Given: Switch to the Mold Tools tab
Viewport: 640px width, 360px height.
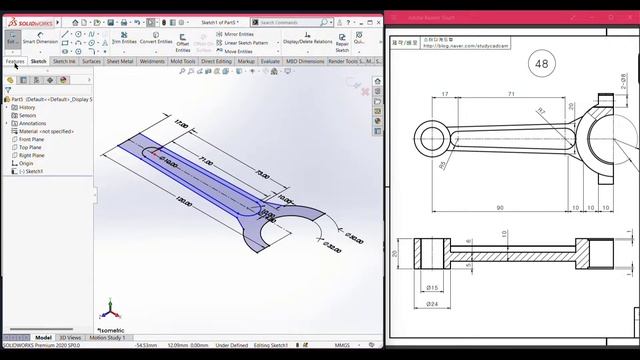Looking at the screenshot, I should tap(183, 61).
